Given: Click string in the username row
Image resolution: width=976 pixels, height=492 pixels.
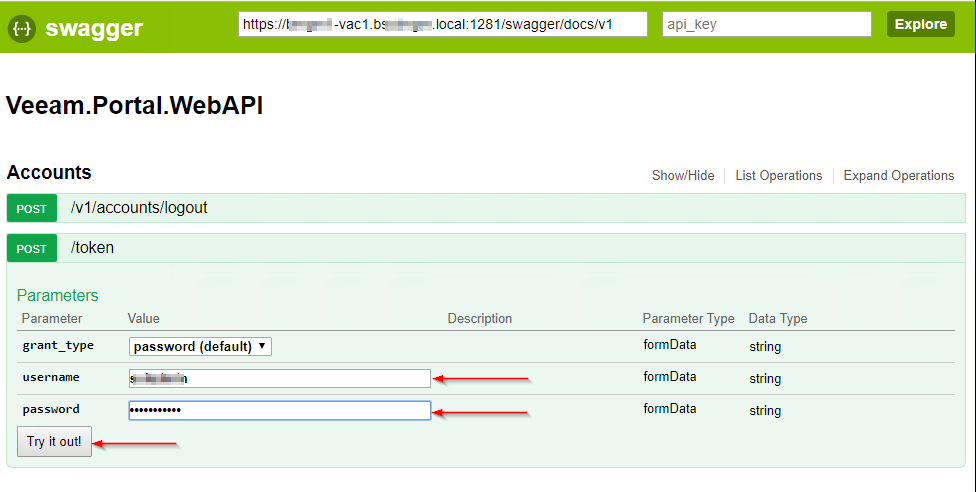Looking at the screenshot, I should point(765,379).
